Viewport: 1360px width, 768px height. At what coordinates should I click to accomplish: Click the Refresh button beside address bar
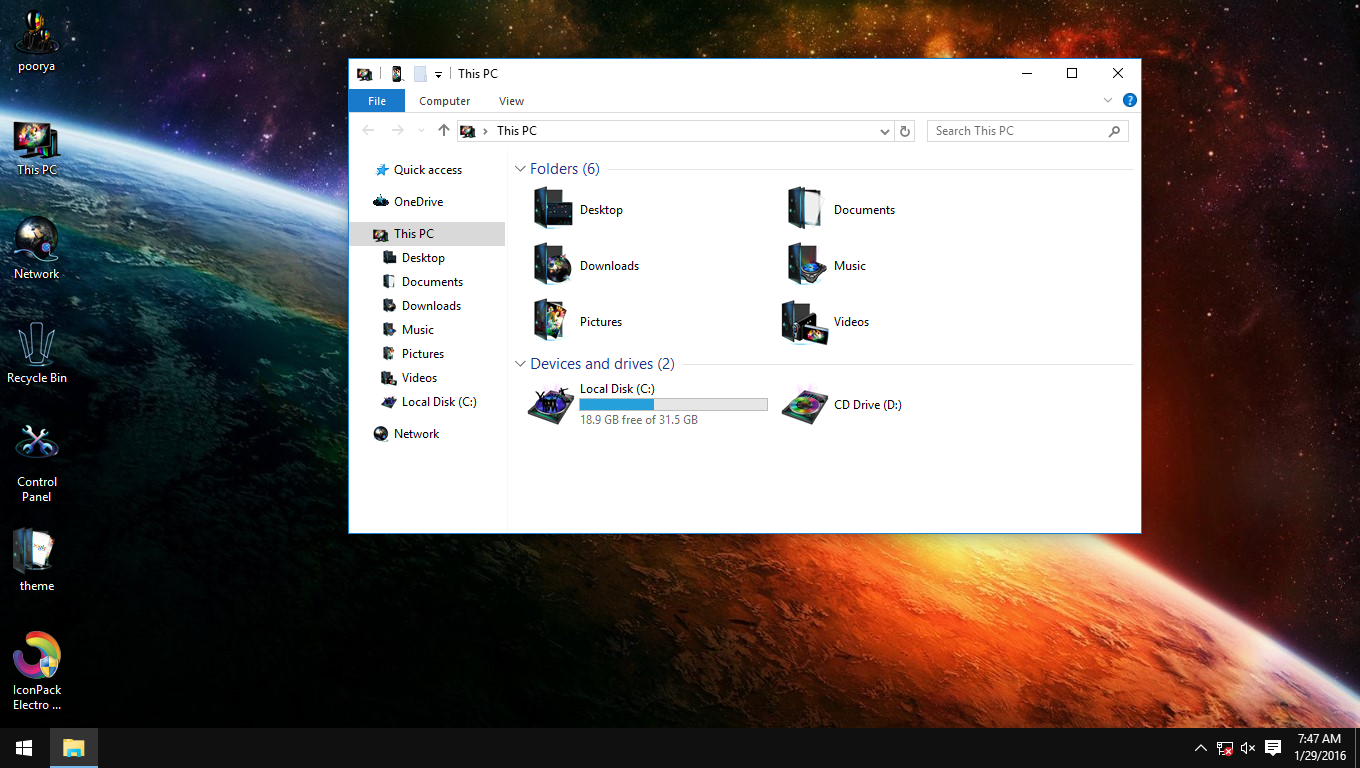pyautogui.click(x=905, y=131)
